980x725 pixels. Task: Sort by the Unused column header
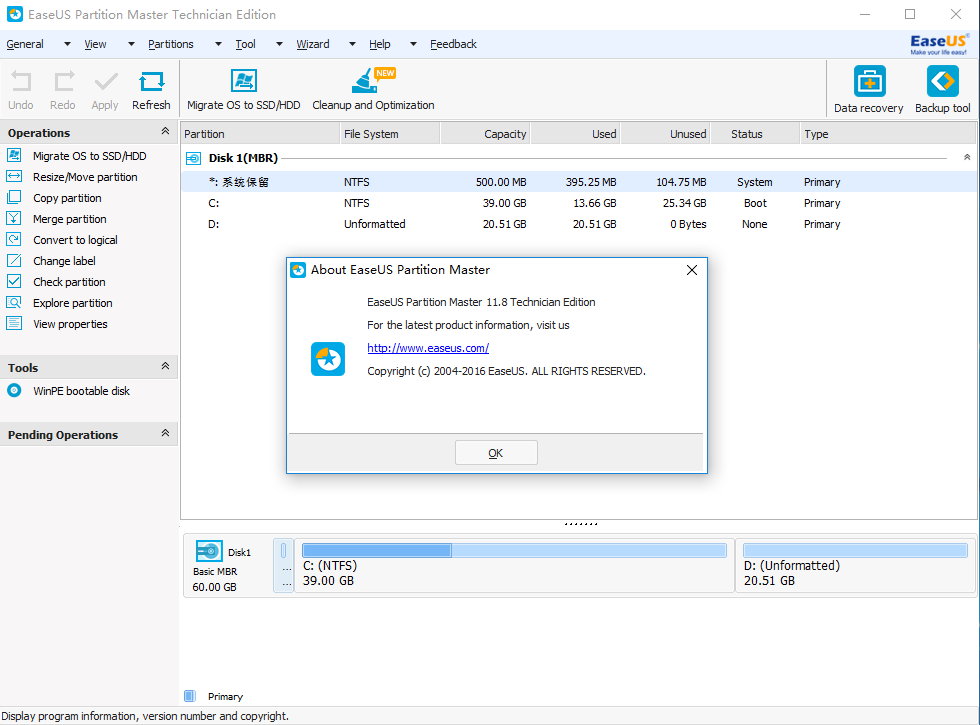click(666, 134)
